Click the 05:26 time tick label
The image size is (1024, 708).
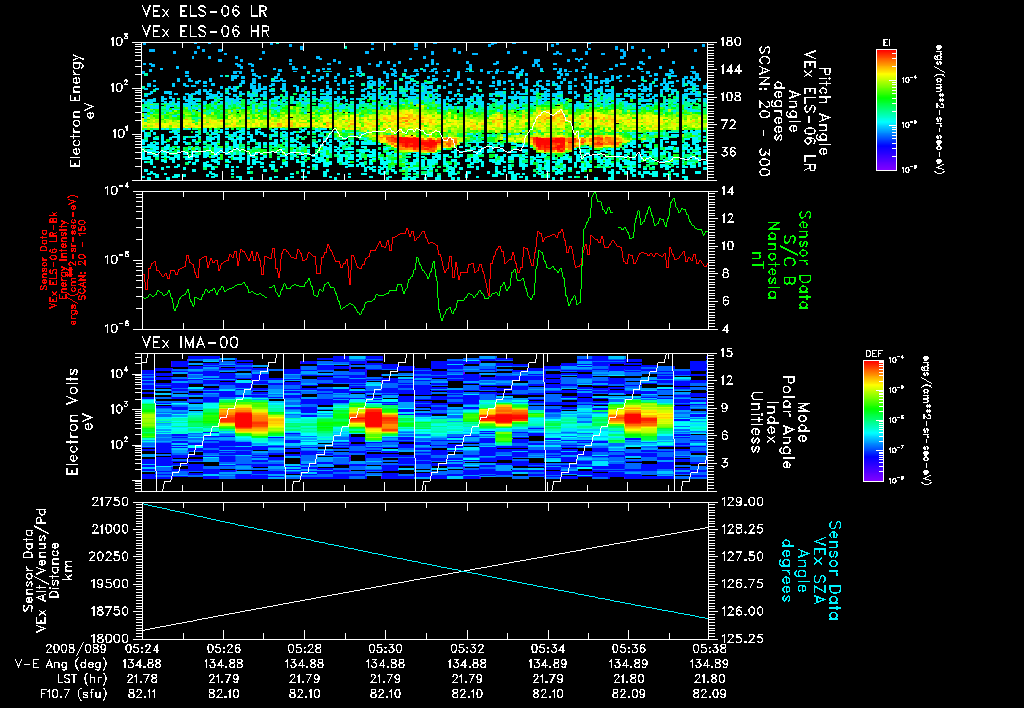pos(223,649)
